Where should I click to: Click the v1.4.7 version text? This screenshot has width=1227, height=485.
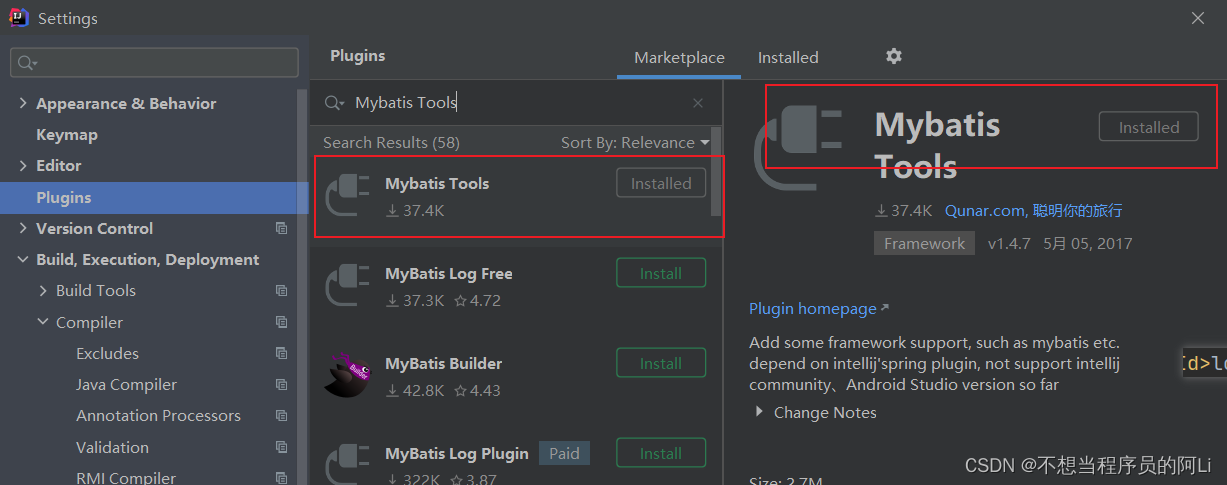[1009, 243]
